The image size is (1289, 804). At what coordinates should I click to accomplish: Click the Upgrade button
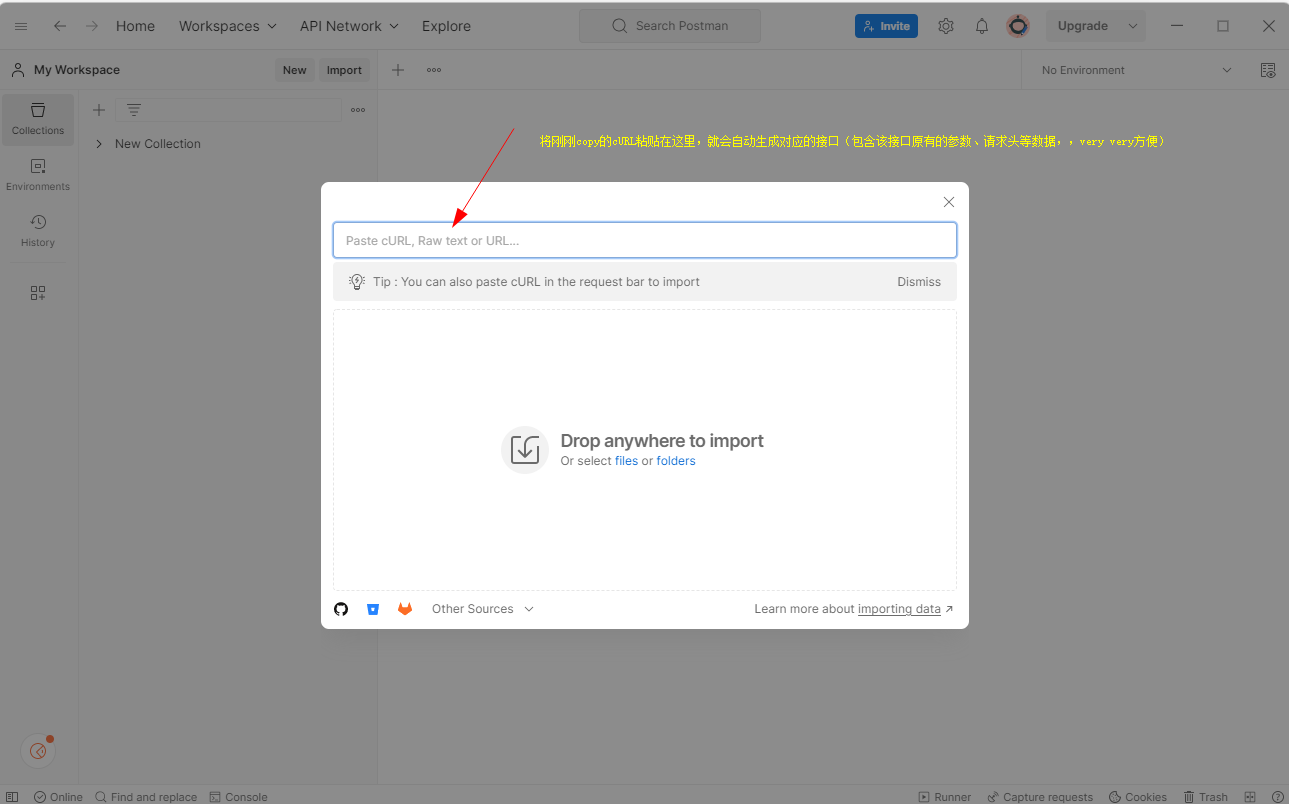1083,26
